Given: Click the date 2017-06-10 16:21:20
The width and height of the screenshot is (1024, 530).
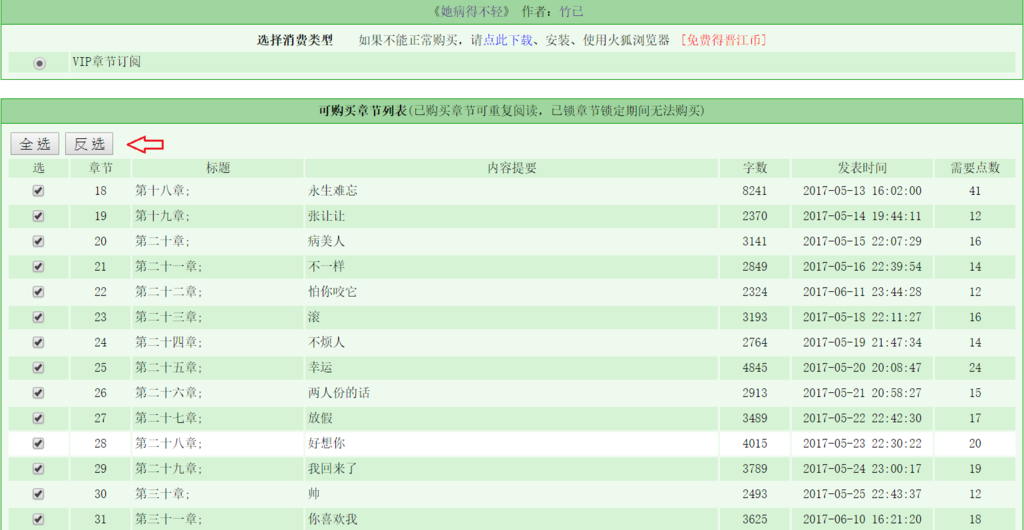Looking at the screenshot, I should pos(862,520).
